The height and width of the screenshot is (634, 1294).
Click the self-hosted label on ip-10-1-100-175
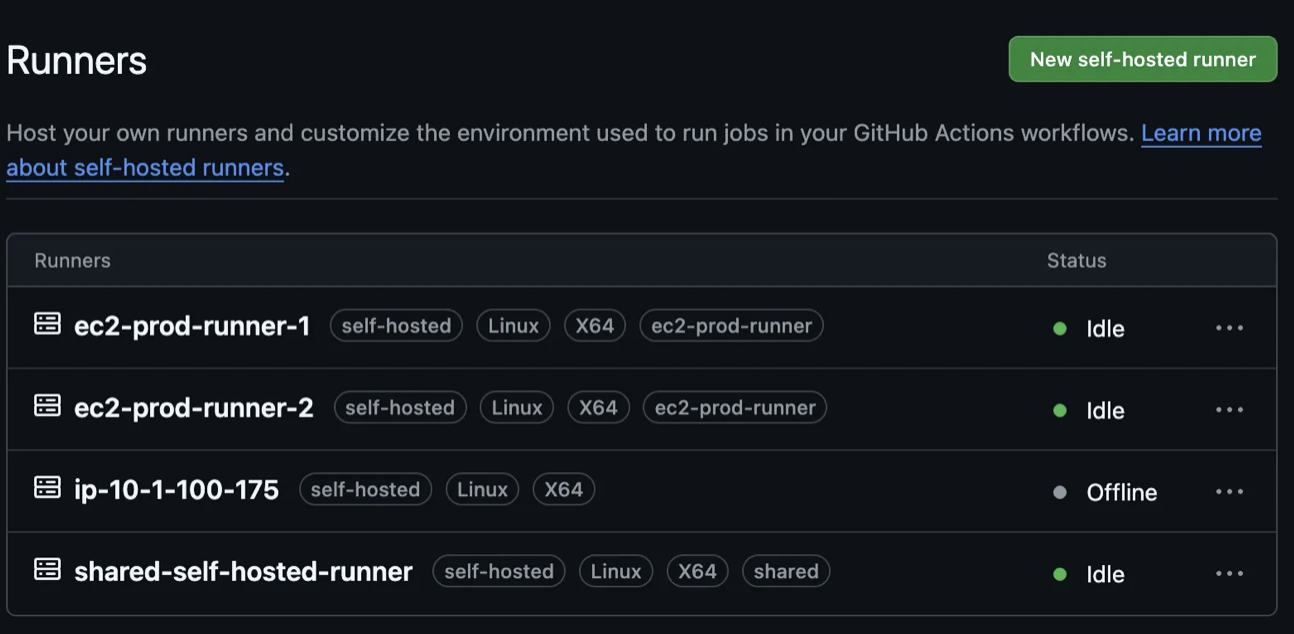click(365, 489)
